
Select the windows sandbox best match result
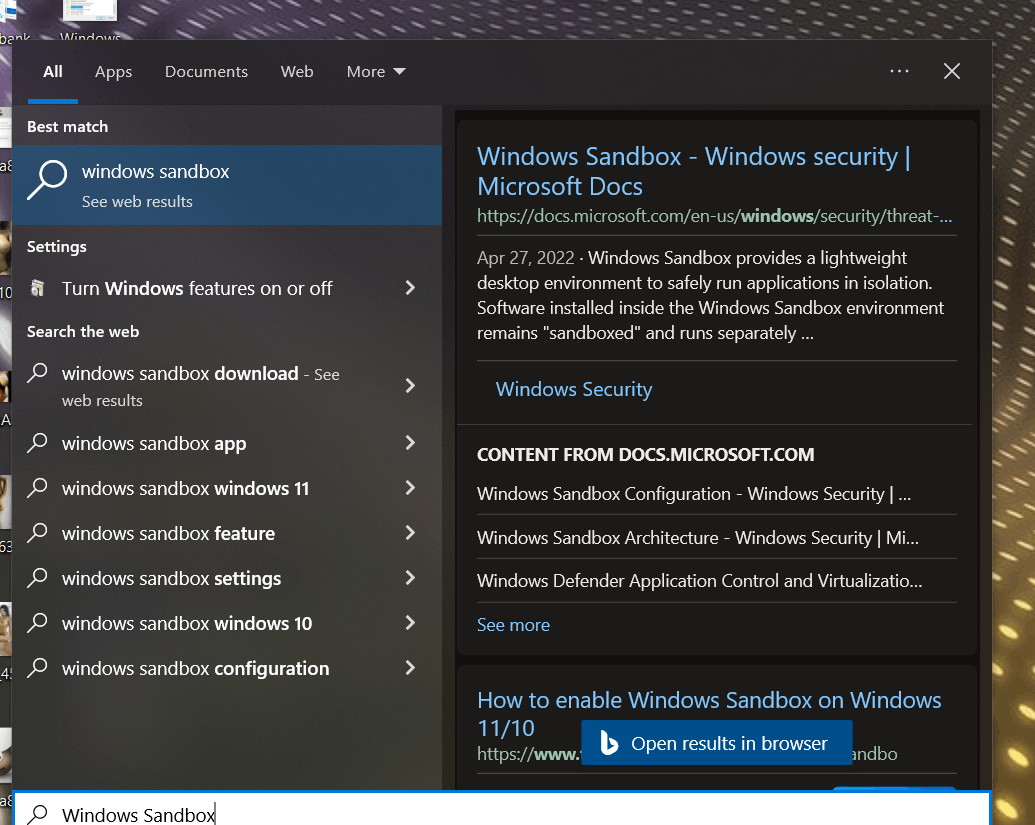pyautogui.click(x=227, y=185)
